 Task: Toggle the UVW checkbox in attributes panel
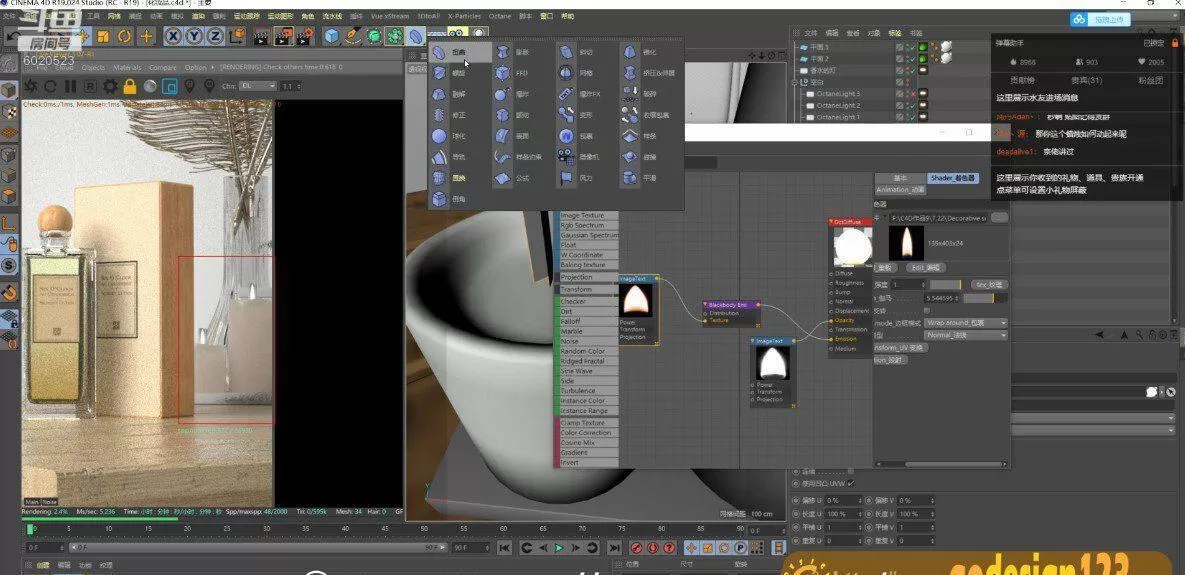click(851, 484)
